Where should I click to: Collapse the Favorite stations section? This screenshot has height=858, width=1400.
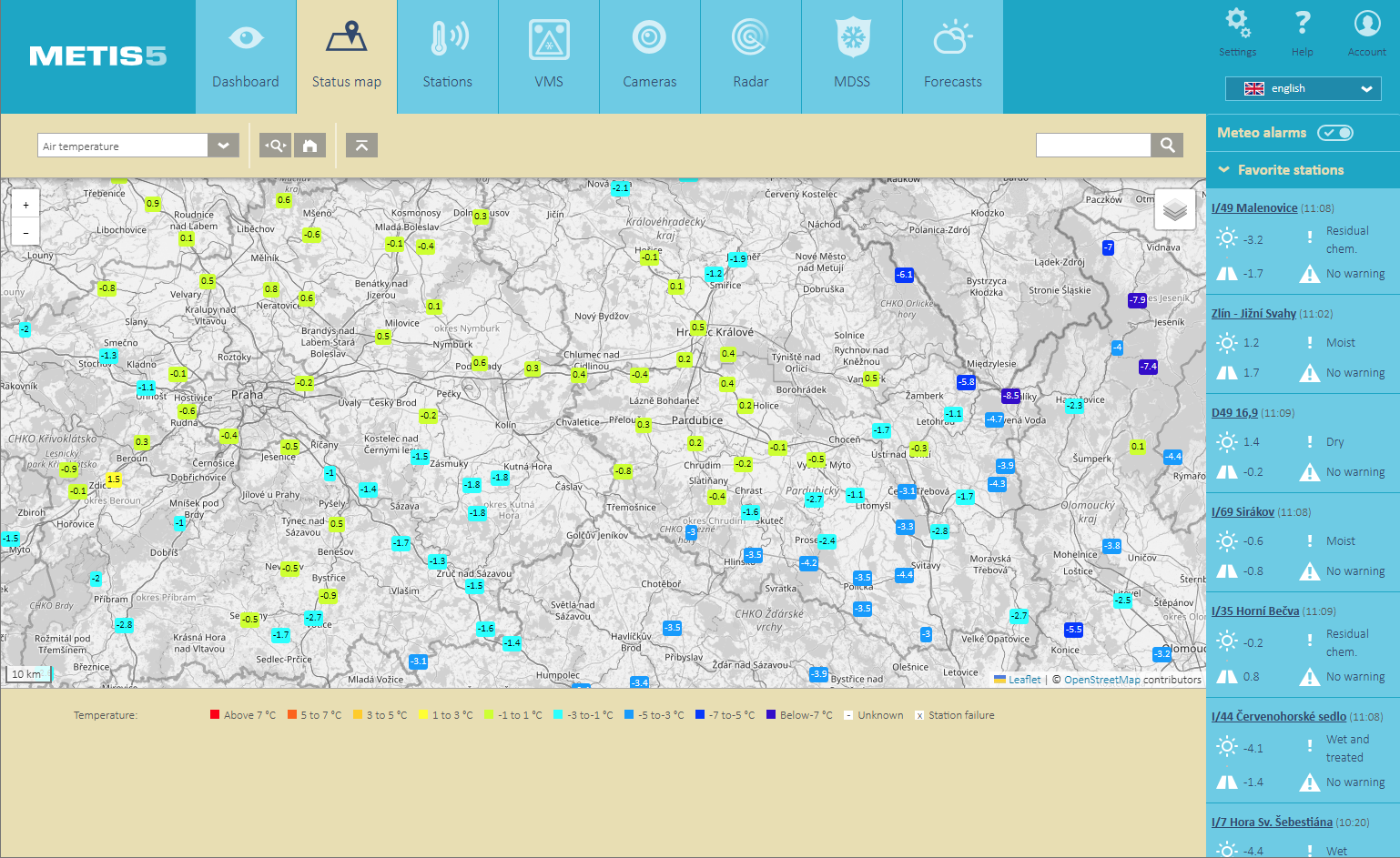[x=1224, y=170]
